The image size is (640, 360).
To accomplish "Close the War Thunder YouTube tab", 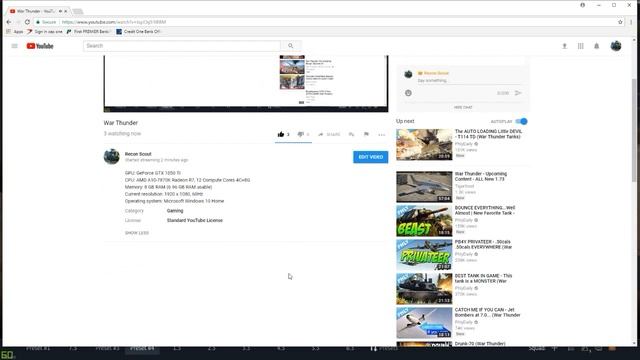I will pos(66,11).
